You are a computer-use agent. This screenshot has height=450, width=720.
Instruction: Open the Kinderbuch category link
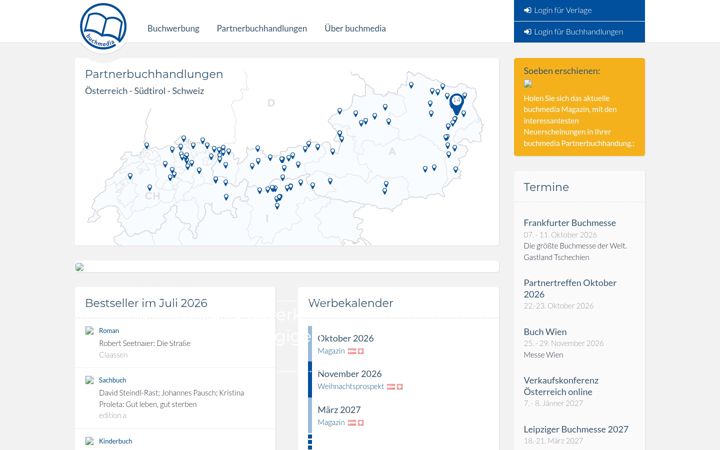click(x=115, y=441)
